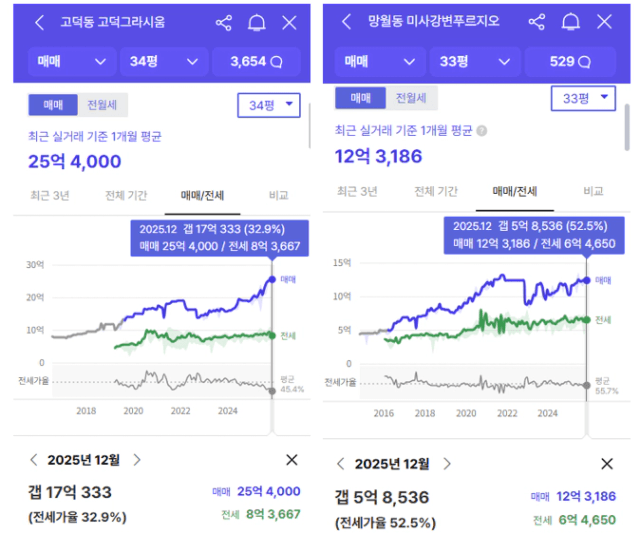
Task: Go back from 미사강변푸르지오 page
Action: coord(347,21)
